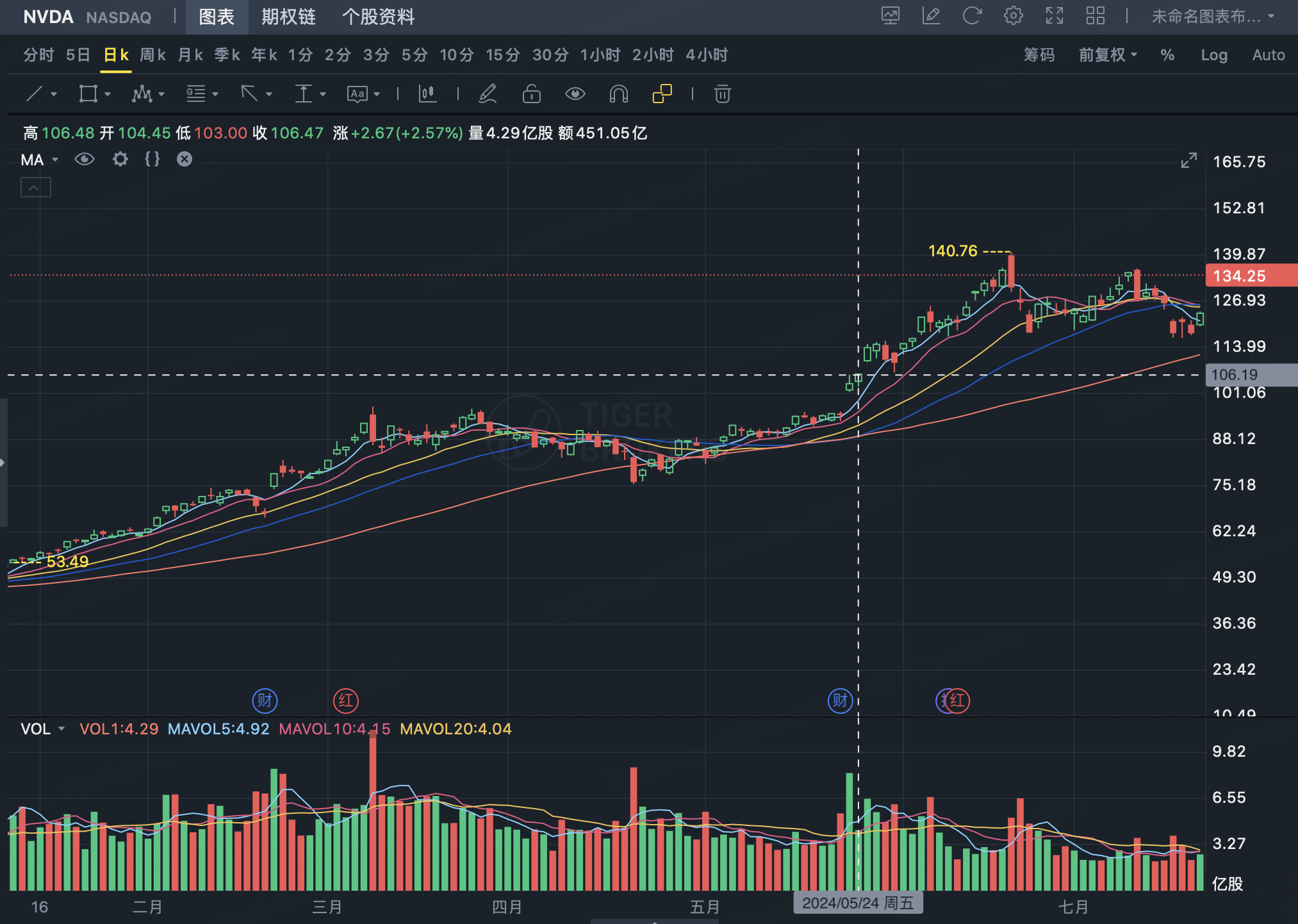The width and height of the screenshot is (1298, 924).
Task: Toggle Log scale button
Action: pyautogui.click(x=1214, y=55)
